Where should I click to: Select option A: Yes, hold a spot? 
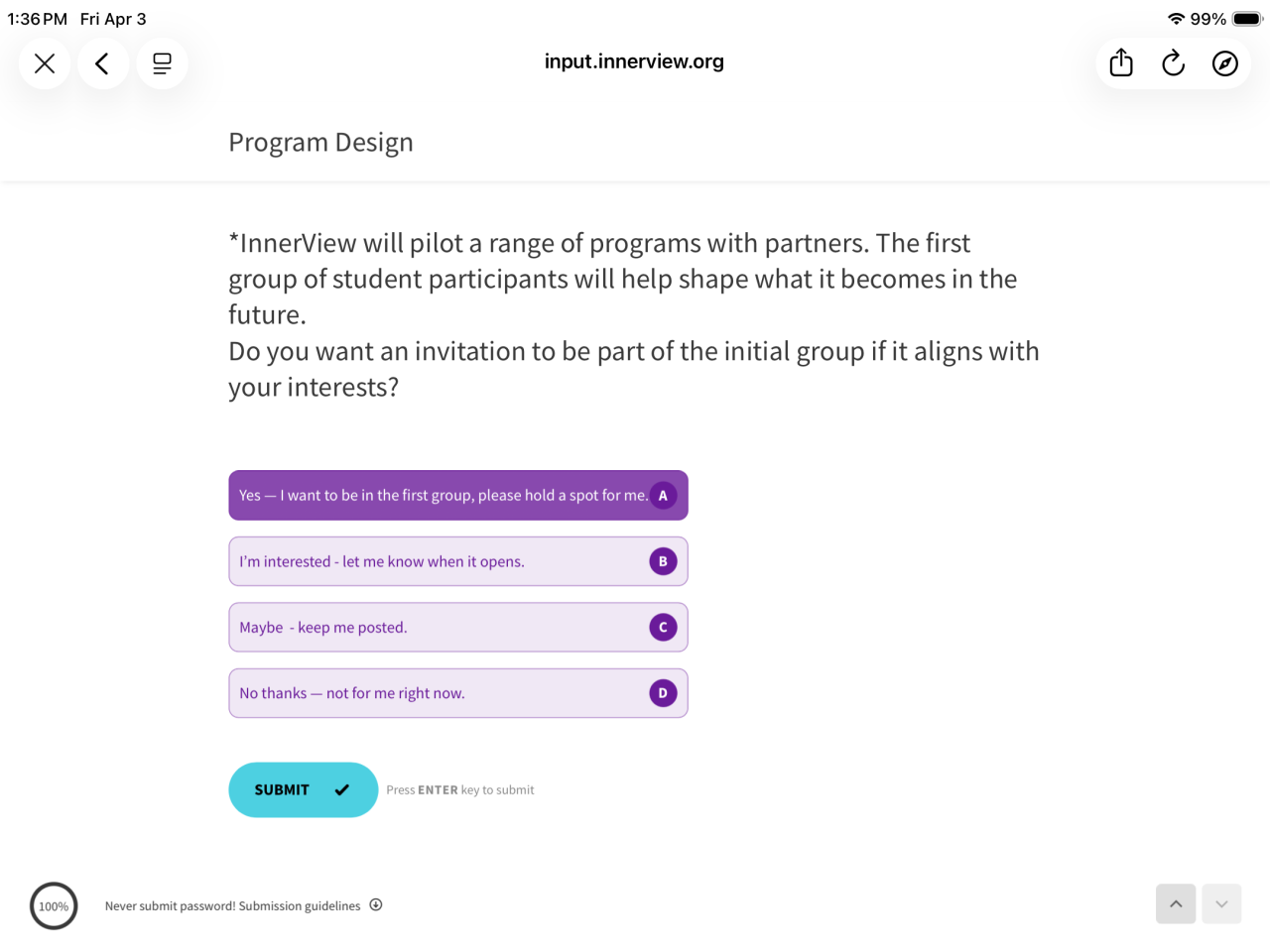pyautogui.click(x=457, y=495)
